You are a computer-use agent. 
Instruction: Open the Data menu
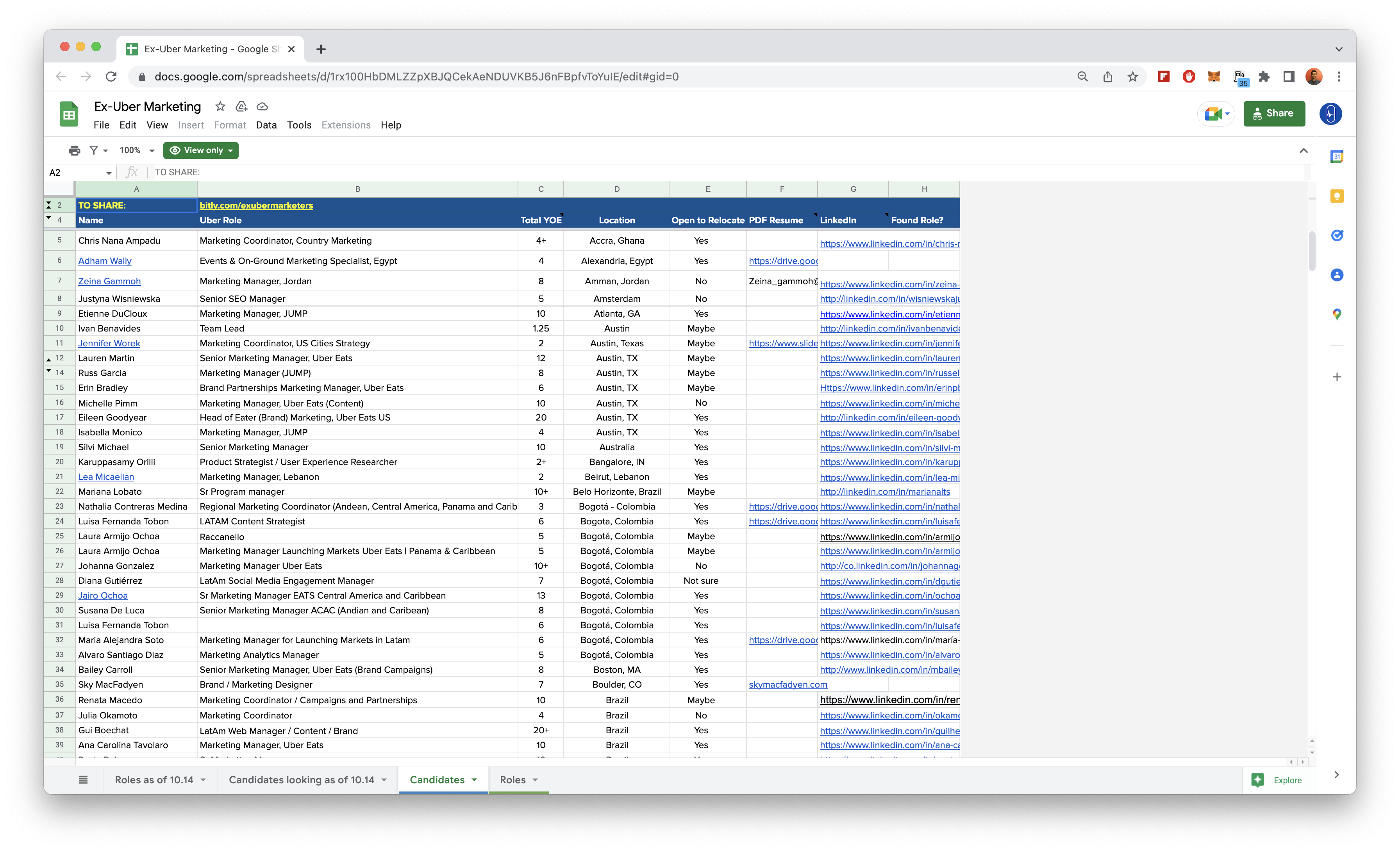coord(266,125)
